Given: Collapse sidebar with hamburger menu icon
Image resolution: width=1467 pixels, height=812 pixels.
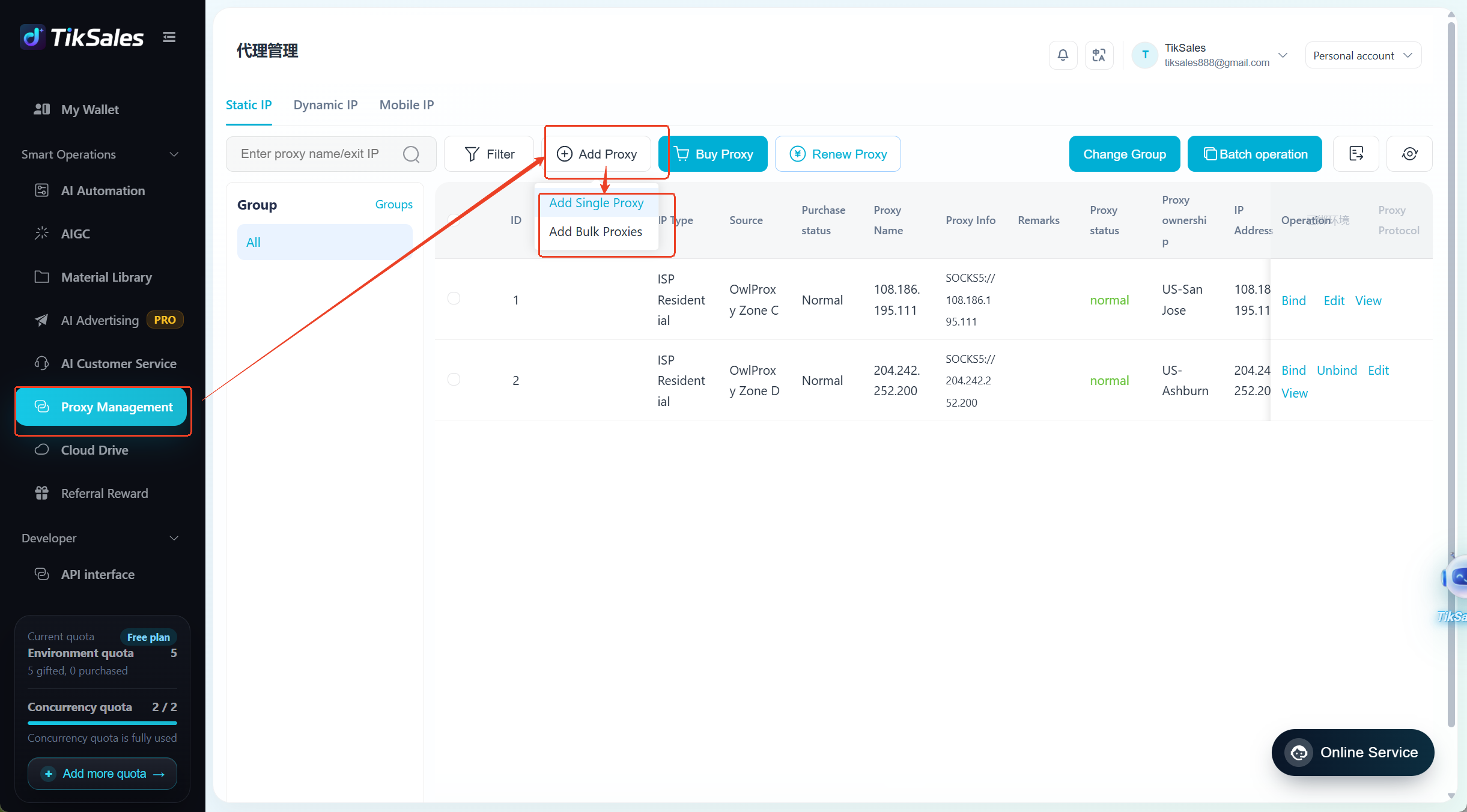Looking at the screenshot, I should coord(169,37).
